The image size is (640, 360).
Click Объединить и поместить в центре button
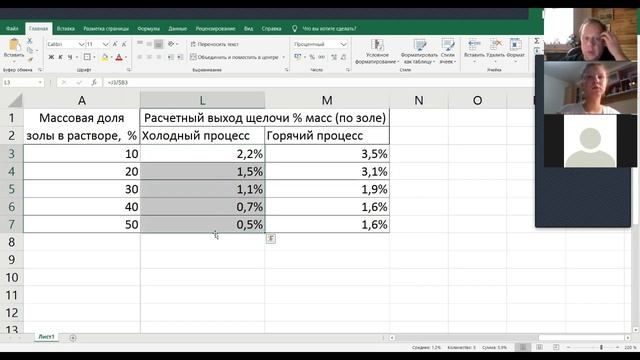pyautogui.click(x=234, y=58)
